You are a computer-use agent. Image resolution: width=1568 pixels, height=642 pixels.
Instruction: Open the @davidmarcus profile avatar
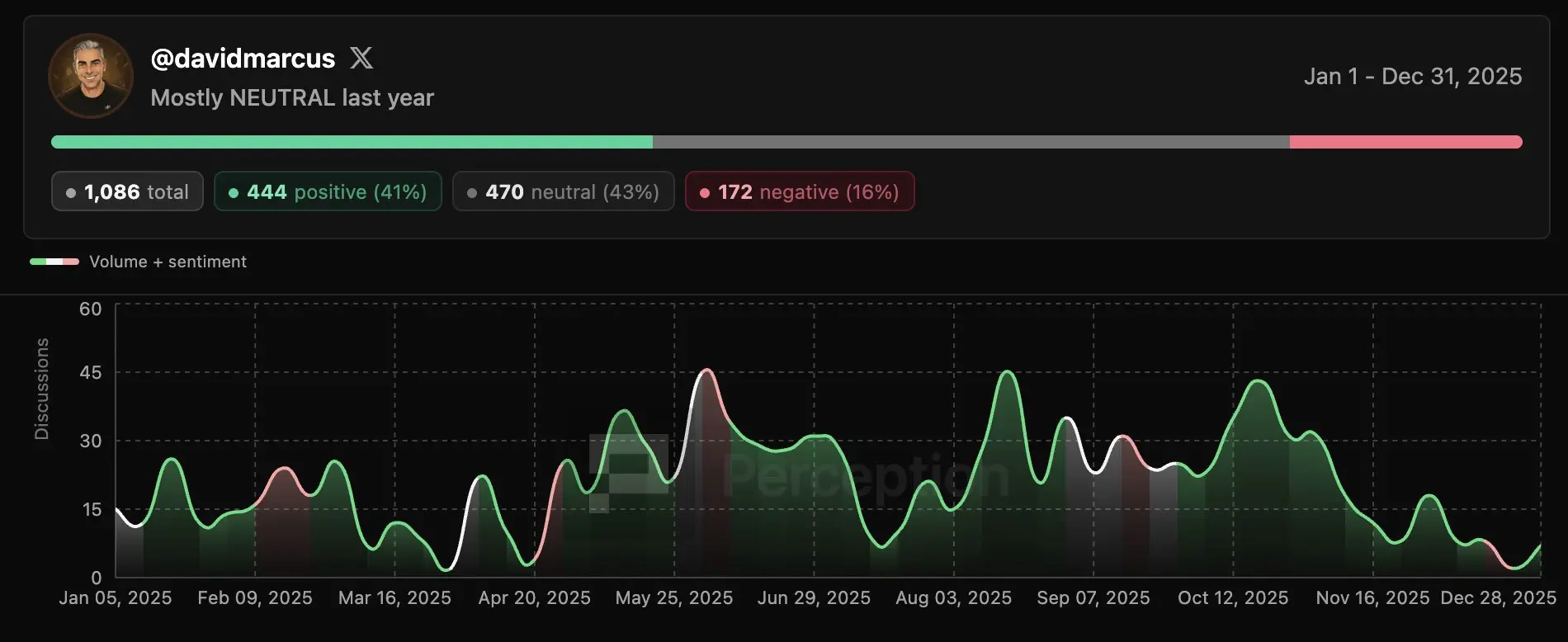[x=91, y=76]
